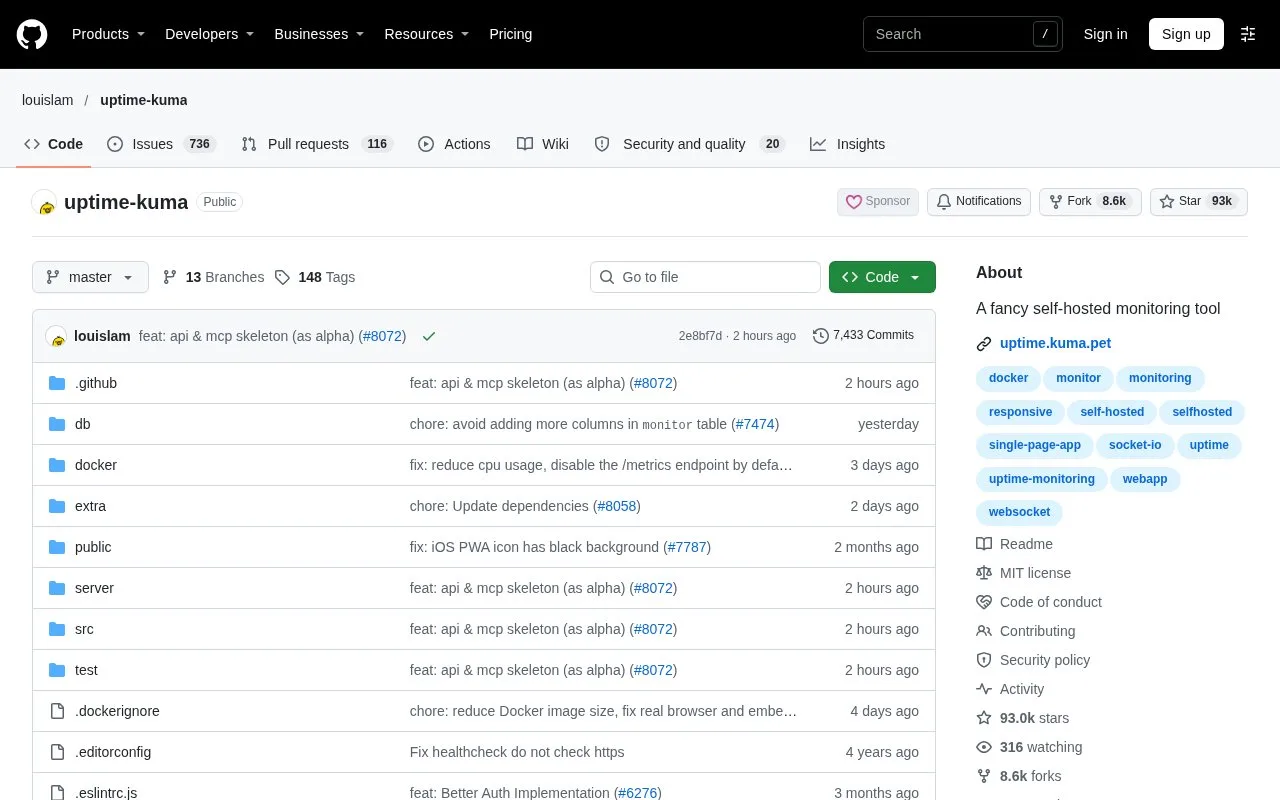Open the Code tab

click(x=54, y=144)
